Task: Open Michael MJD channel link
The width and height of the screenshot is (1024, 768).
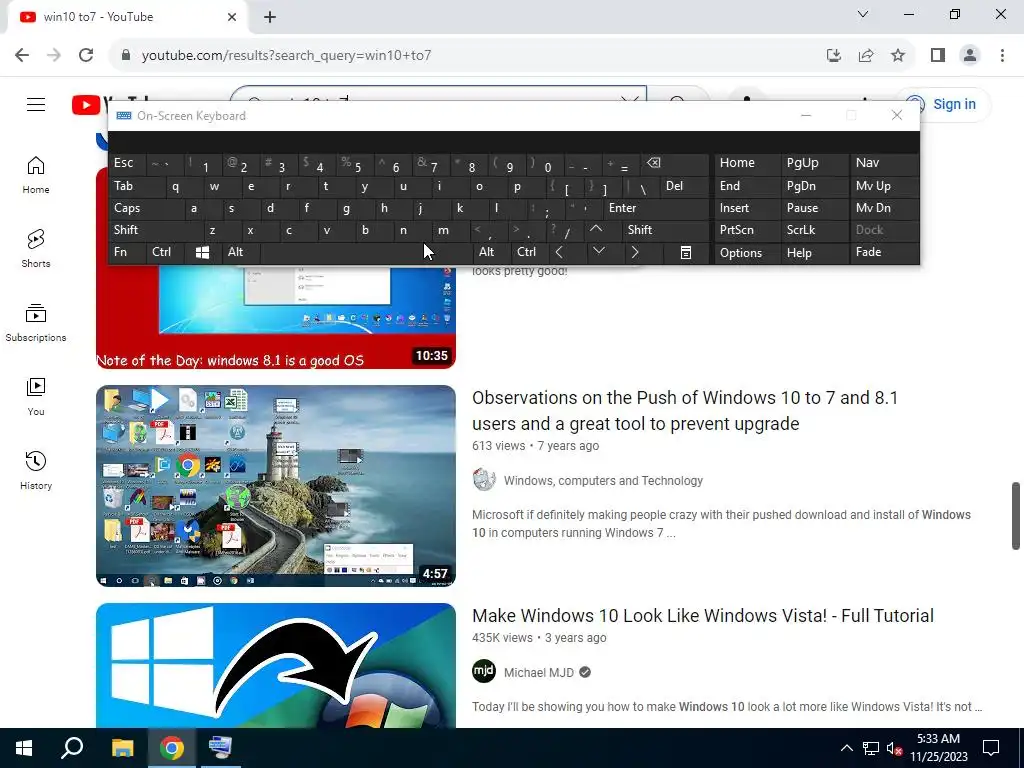Action: [x=539, y=673]
